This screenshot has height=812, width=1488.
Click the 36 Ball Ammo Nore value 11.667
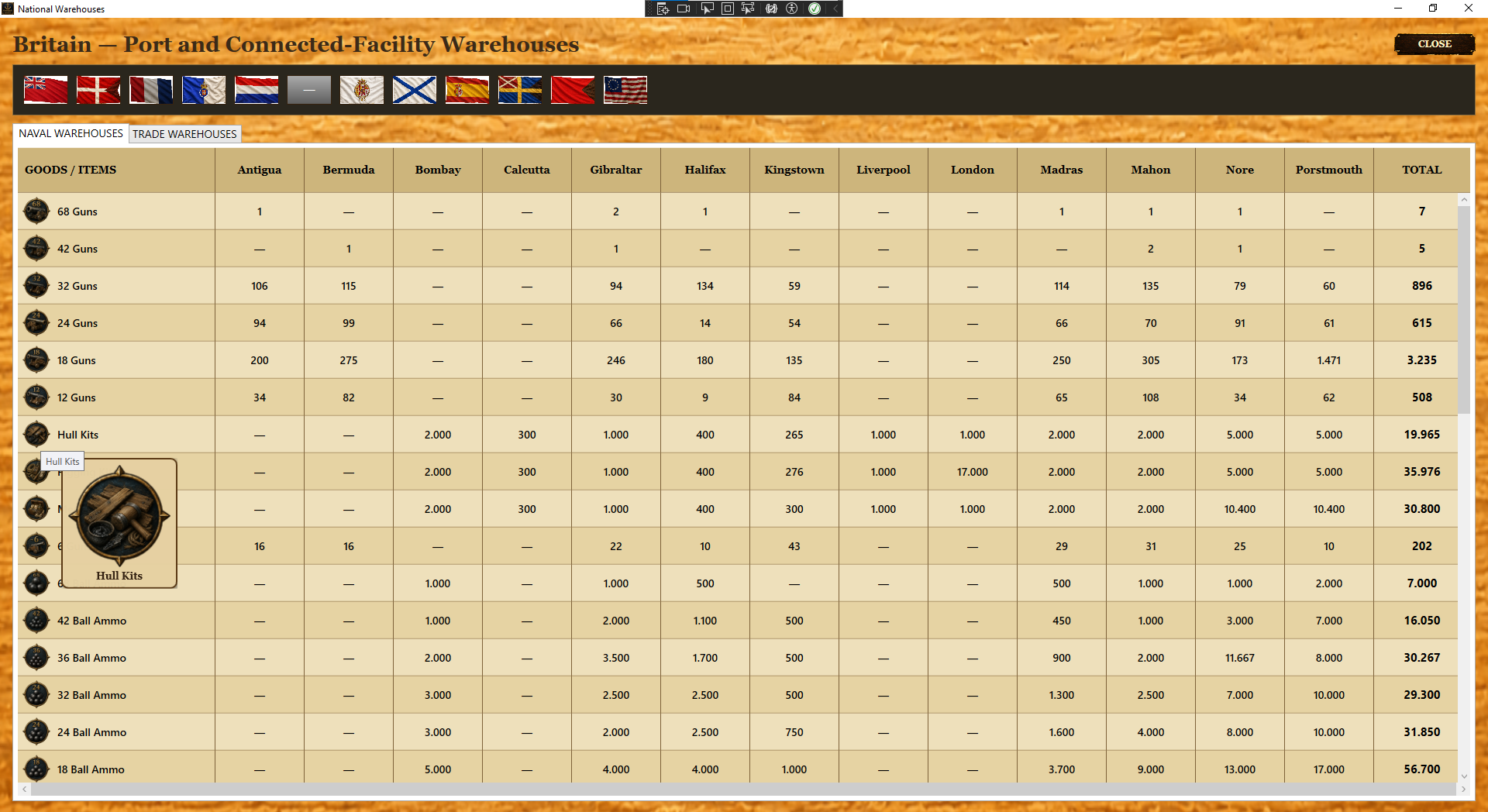coord(1240,658)
